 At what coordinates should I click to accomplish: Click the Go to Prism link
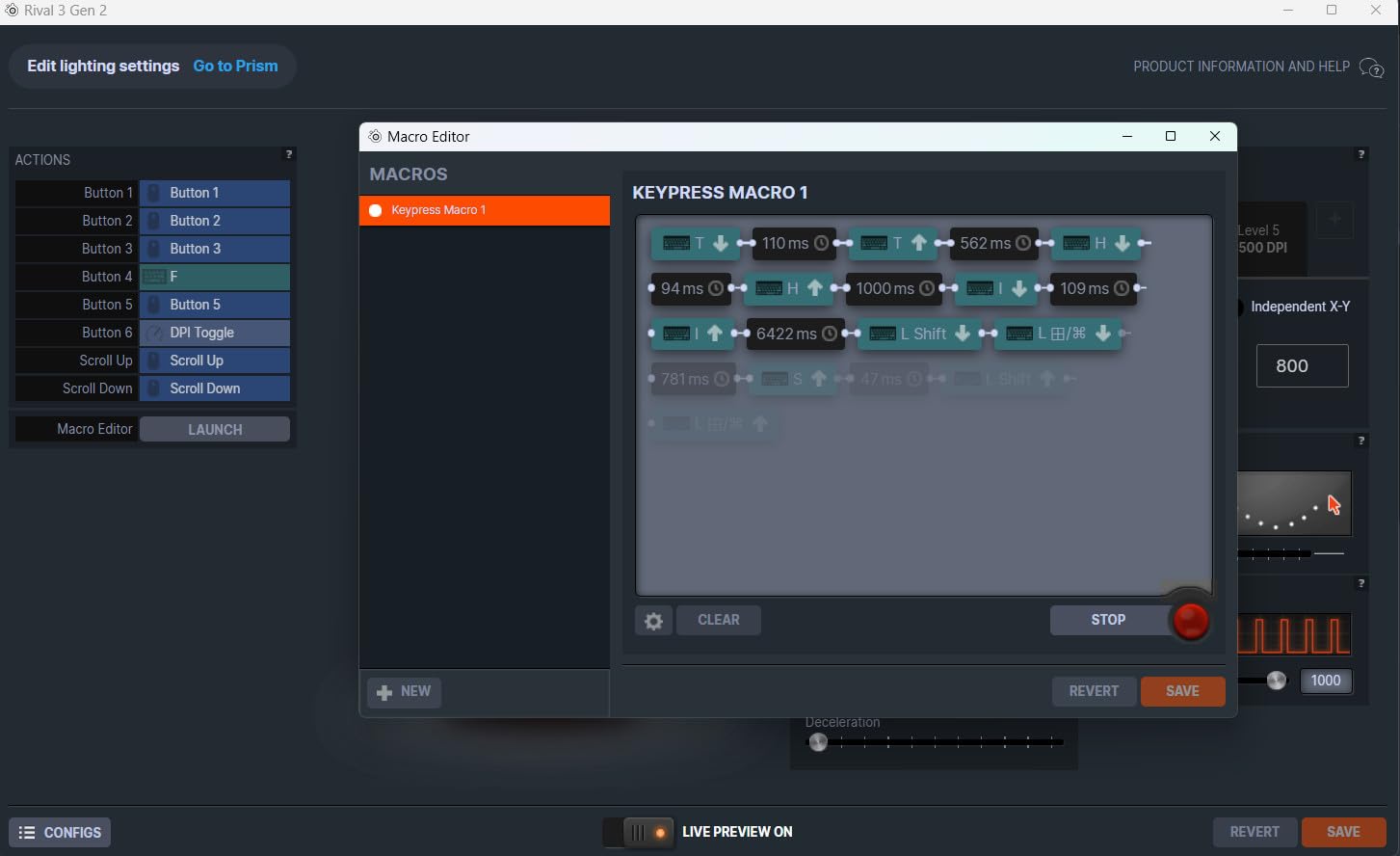[235, 67]
